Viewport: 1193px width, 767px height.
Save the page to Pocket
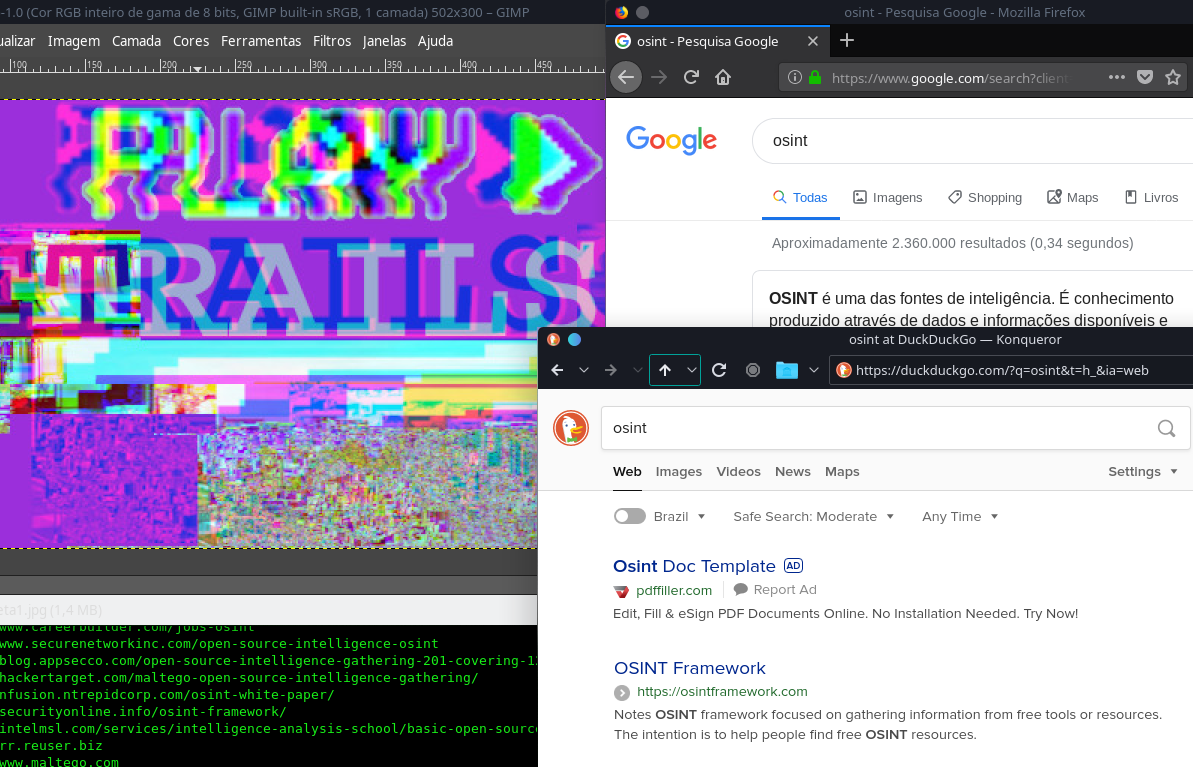click(x=1145, y=77)
